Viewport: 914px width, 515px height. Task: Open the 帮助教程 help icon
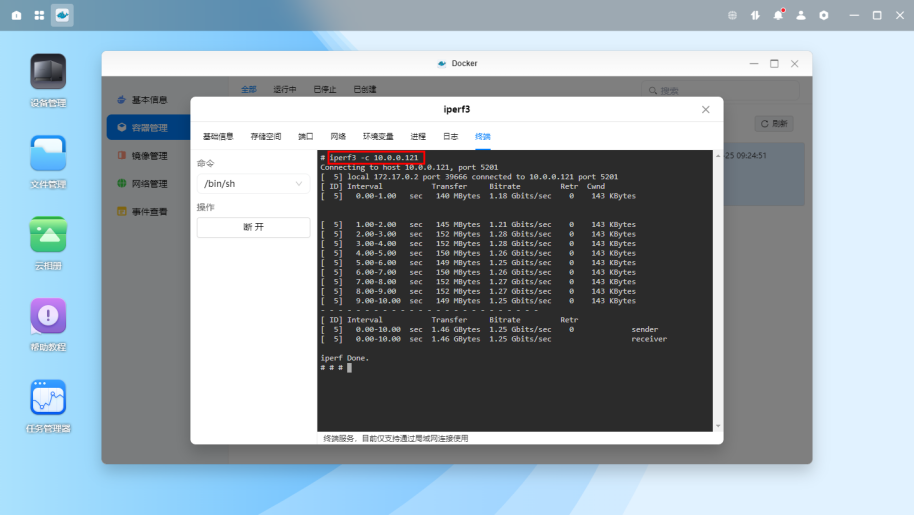click(x=48, y=316)
